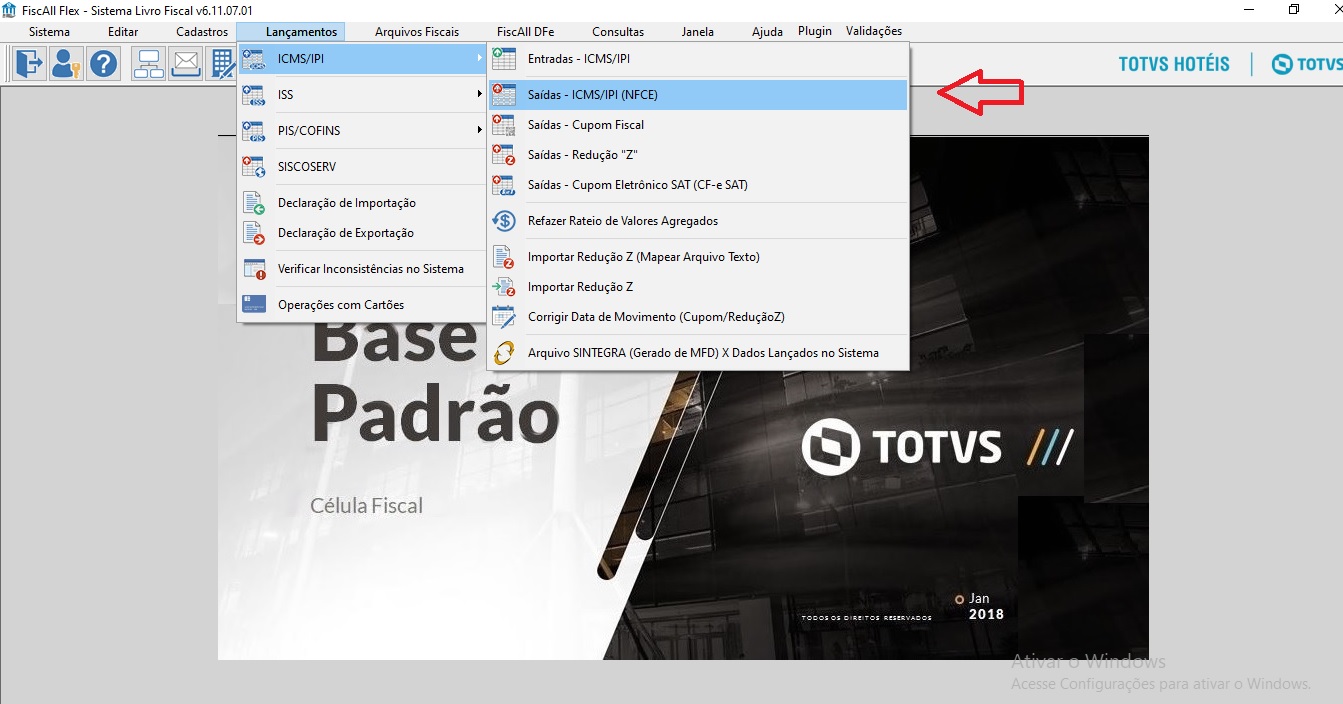Open the Janela menu

tap(698, 32)
